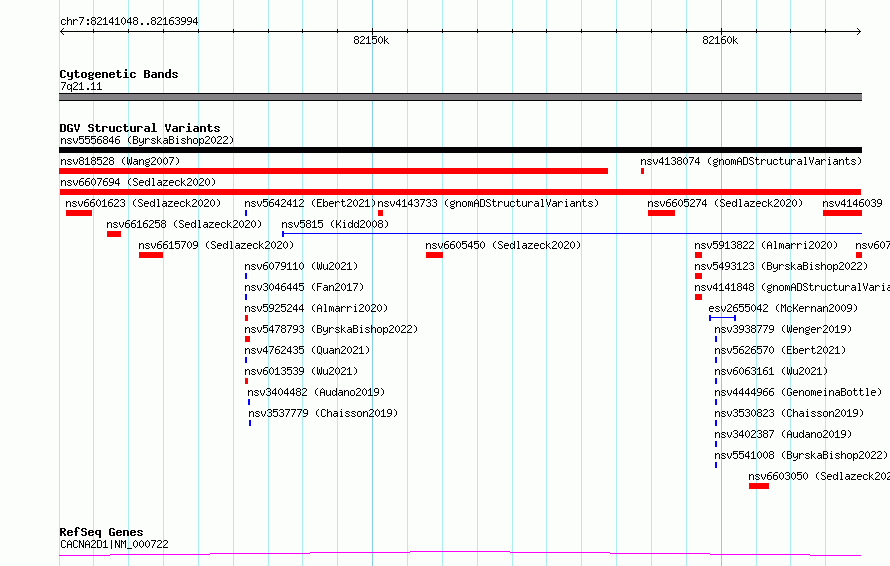Image resolution: width=890 pixels, height=566 pixels.
Task: Select the nsv3537779 (Chaisson2019) label
Action: [323, 413]
